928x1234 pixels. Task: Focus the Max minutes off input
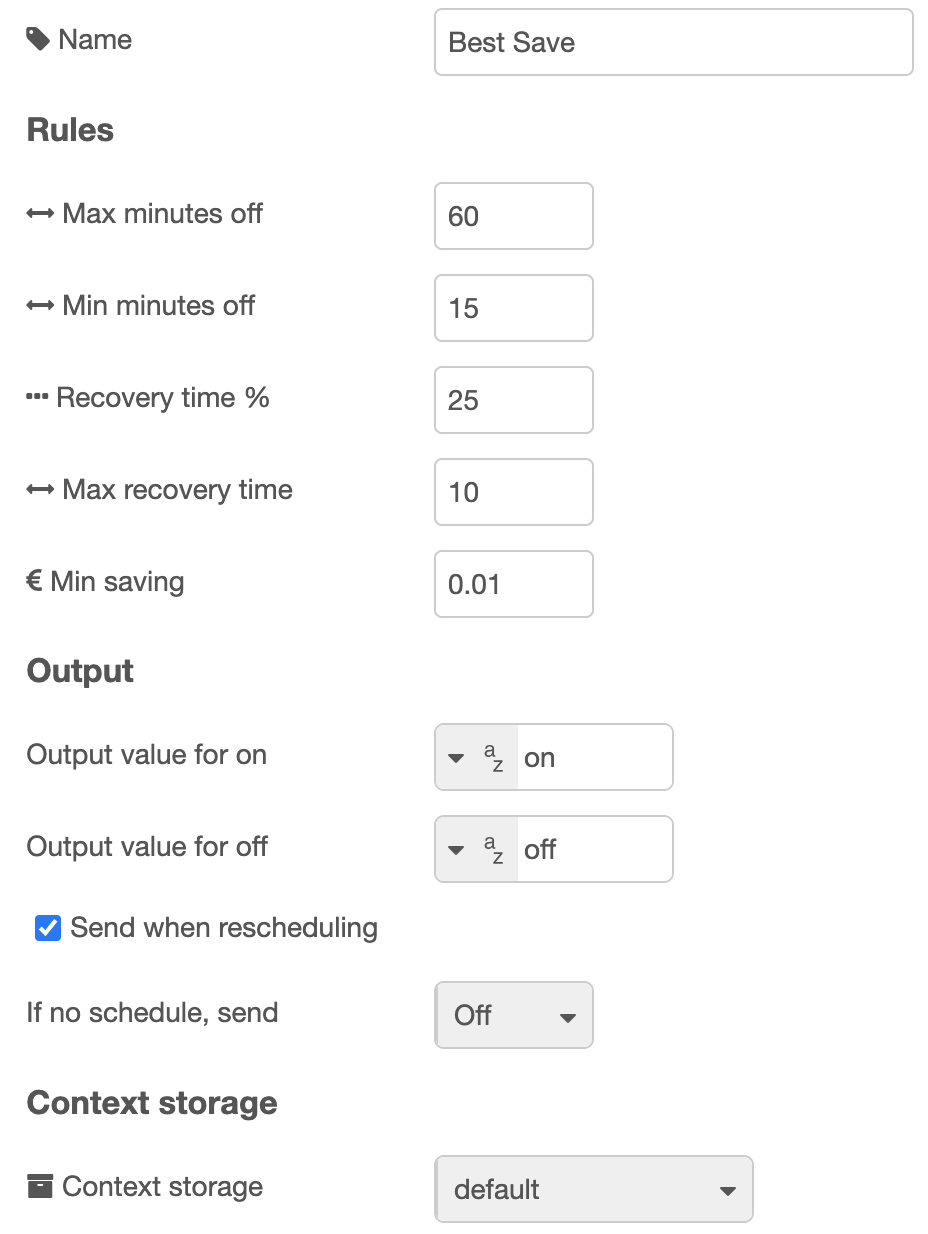[x=513, y=216]
